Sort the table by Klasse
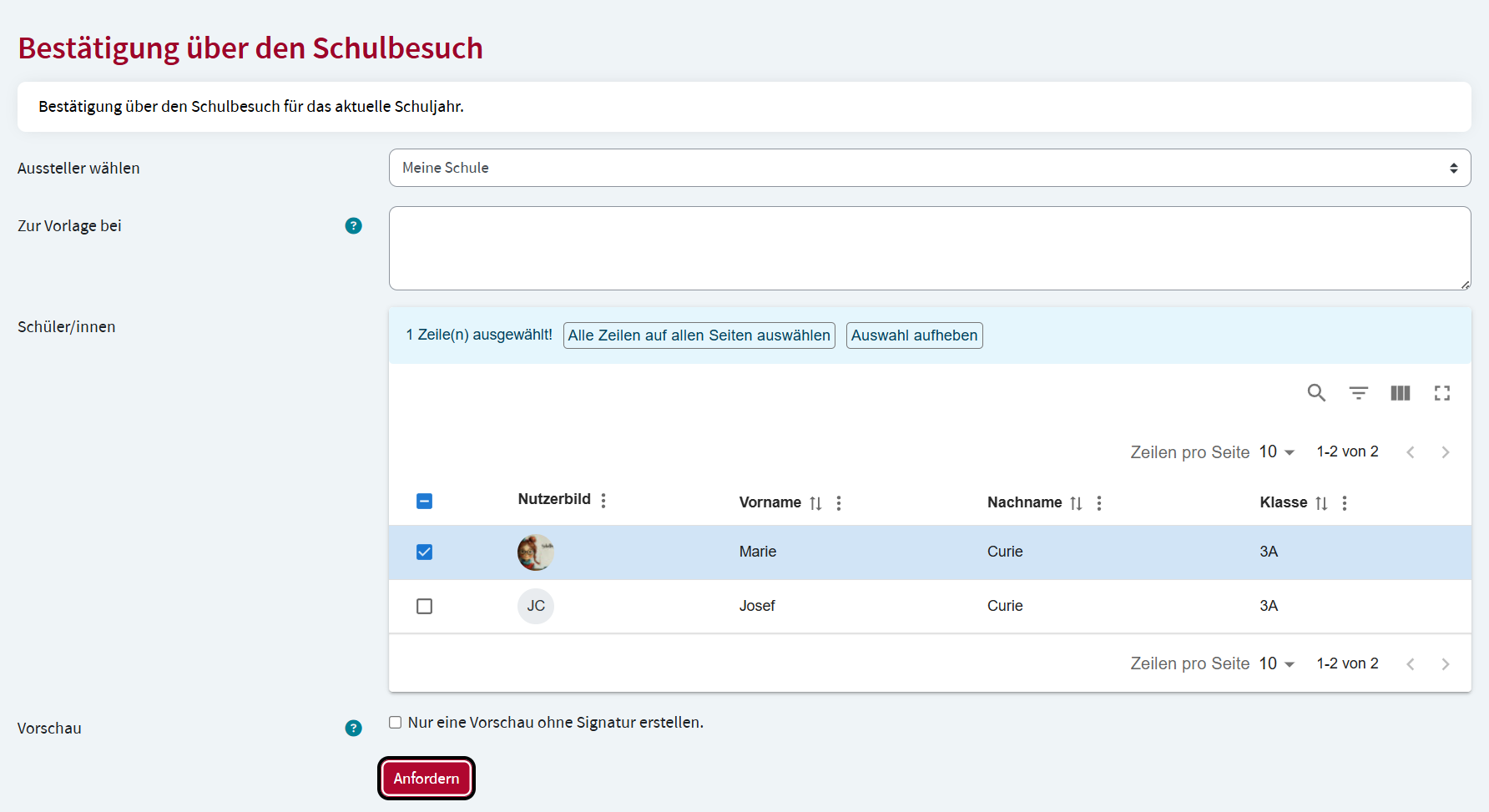The height and width of the screenshot is (812, 1489). pos(1321,502)
